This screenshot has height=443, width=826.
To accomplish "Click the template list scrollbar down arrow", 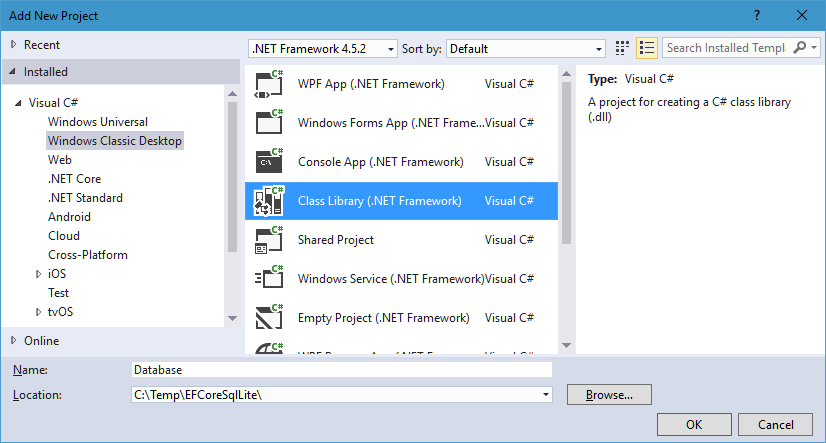I will [x=566, y=346].
